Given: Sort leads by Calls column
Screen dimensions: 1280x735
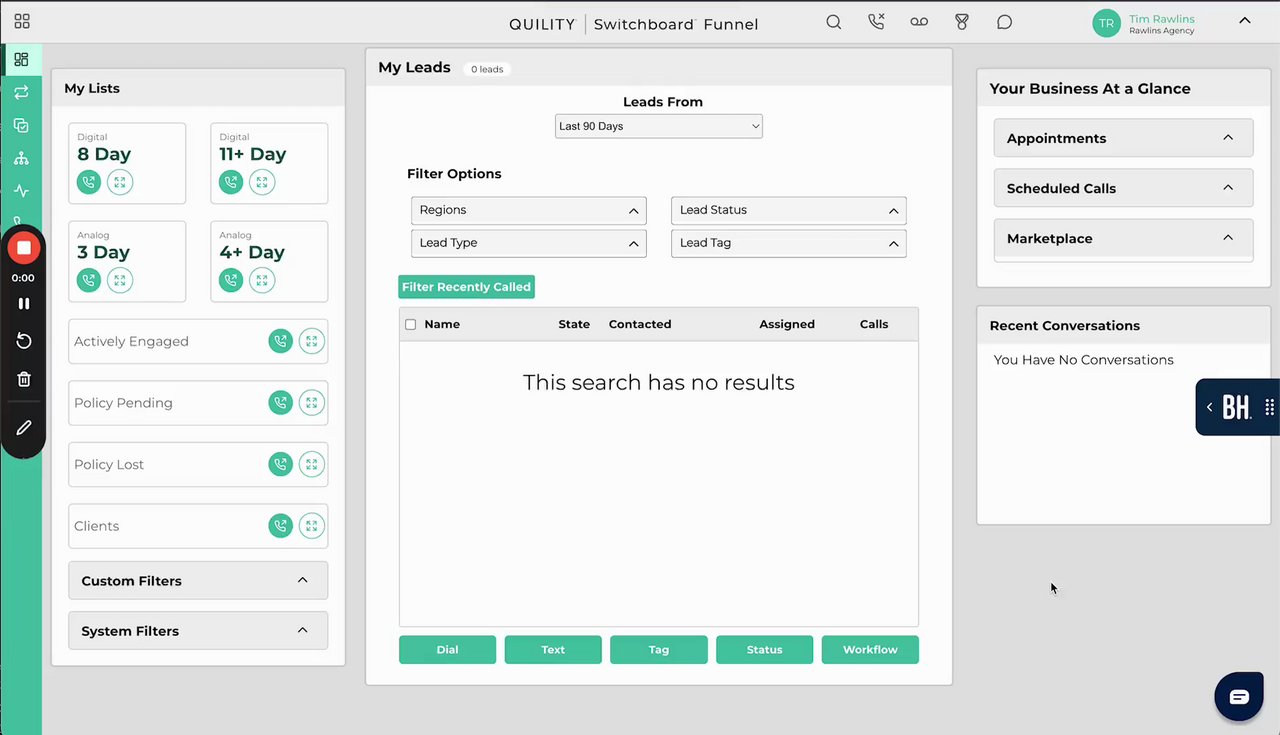Looking at the screenshot, I should pyautogui.click(x=874, y=324).
